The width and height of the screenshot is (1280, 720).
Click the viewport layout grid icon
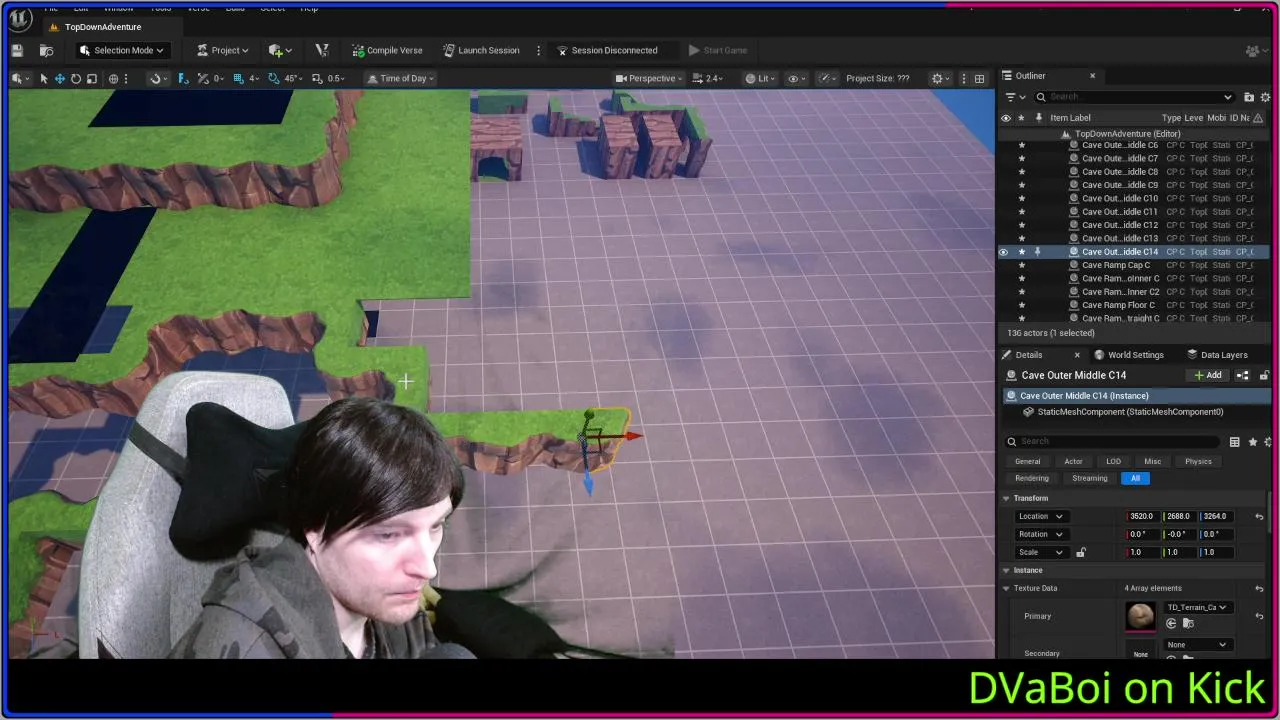(979, 78)
